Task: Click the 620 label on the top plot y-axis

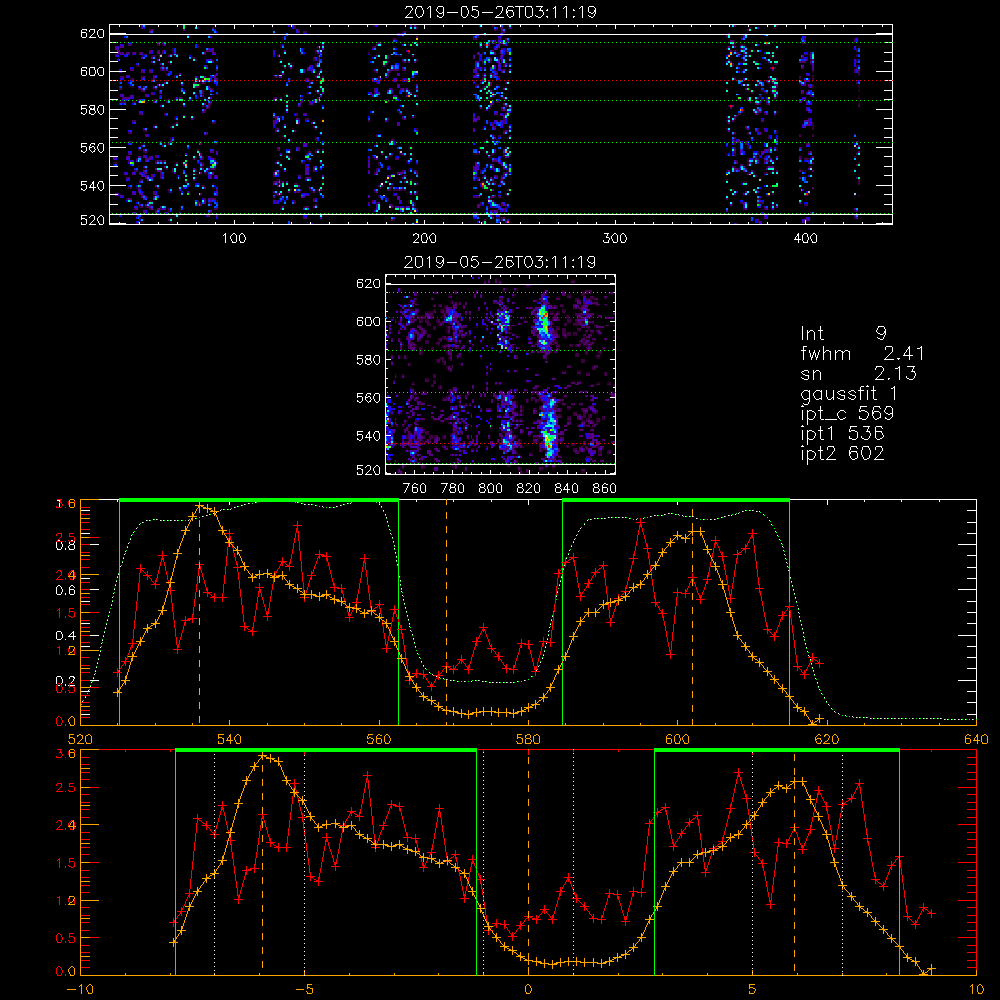Action: point(92,34)
